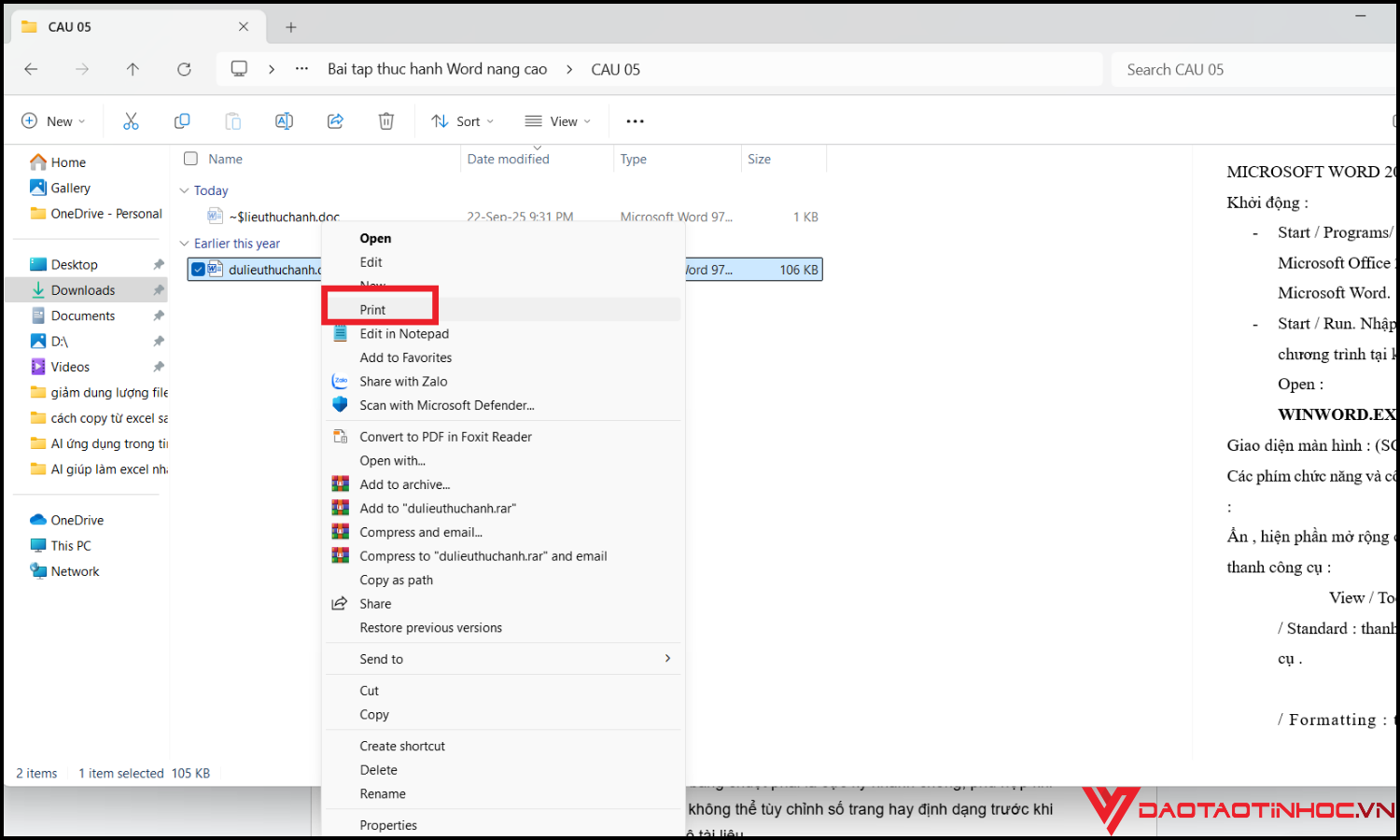Screen dimensions: 1400x840
Task: Click the Share icon in toolbar
Action: 335,121
